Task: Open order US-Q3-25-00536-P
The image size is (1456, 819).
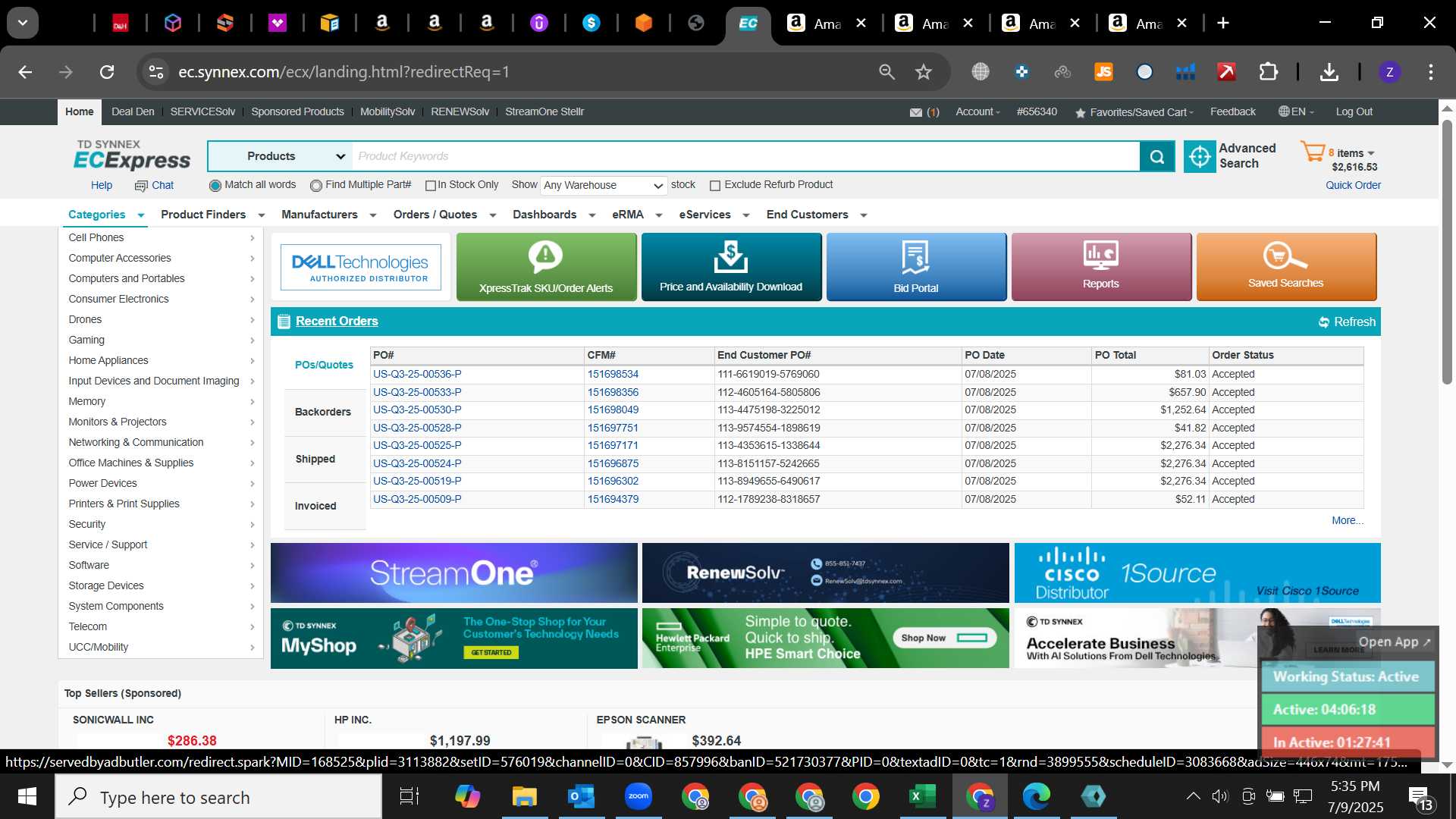Action: [417, 374]
